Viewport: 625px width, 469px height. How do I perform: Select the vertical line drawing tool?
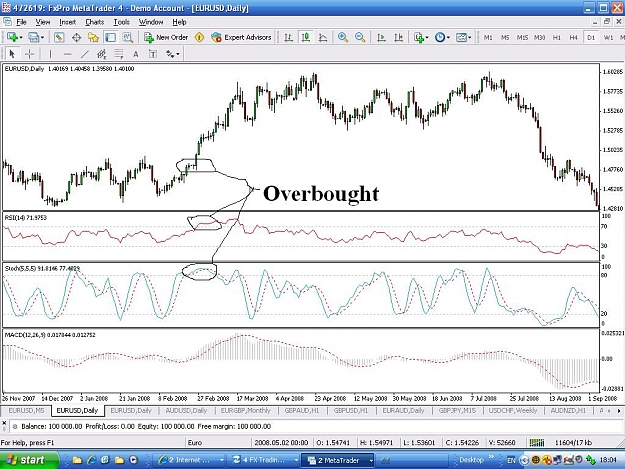pos(50,53)
